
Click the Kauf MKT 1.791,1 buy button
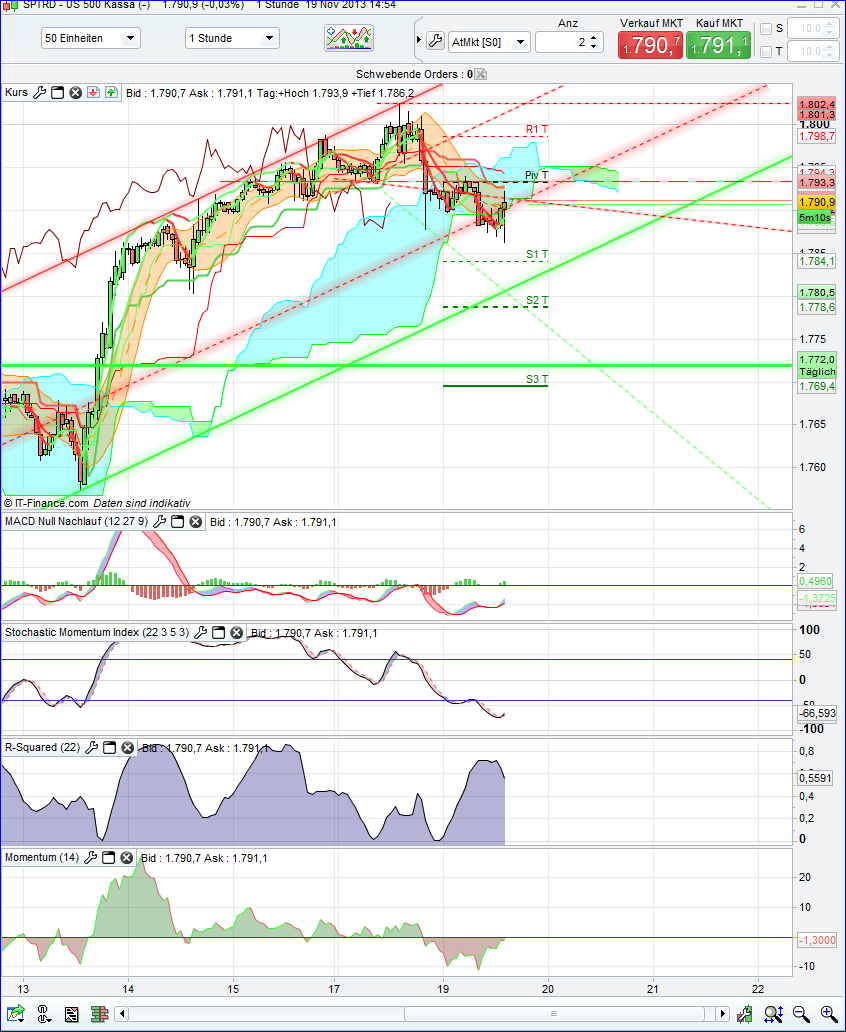pyautogui.click(x=718, y=44)
